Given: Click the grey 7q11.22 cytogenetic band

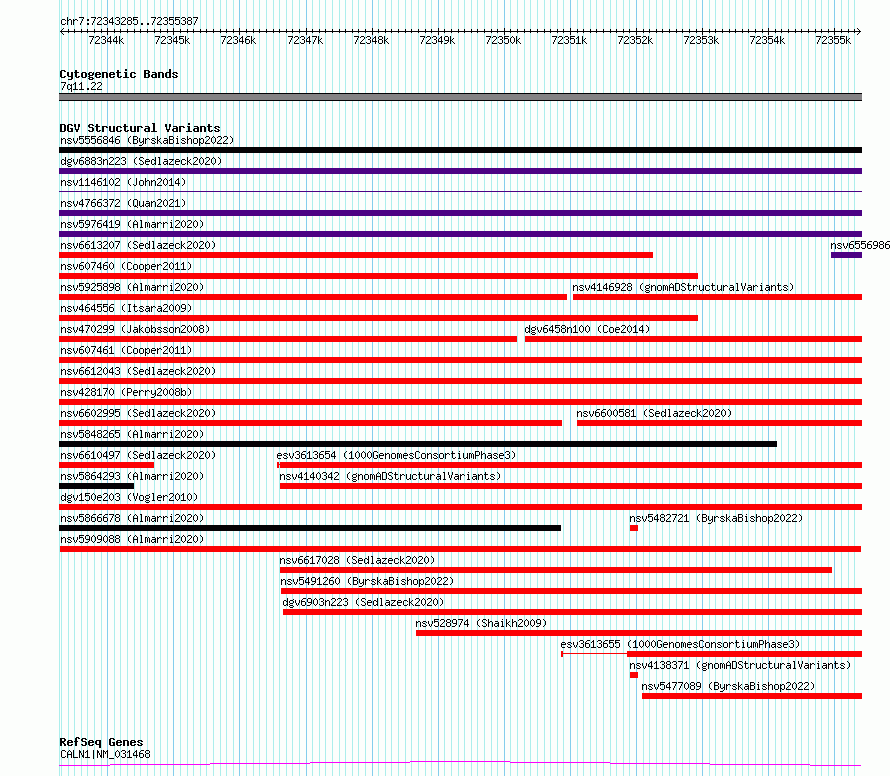Looking at the screenshot, I should point(460,97).
